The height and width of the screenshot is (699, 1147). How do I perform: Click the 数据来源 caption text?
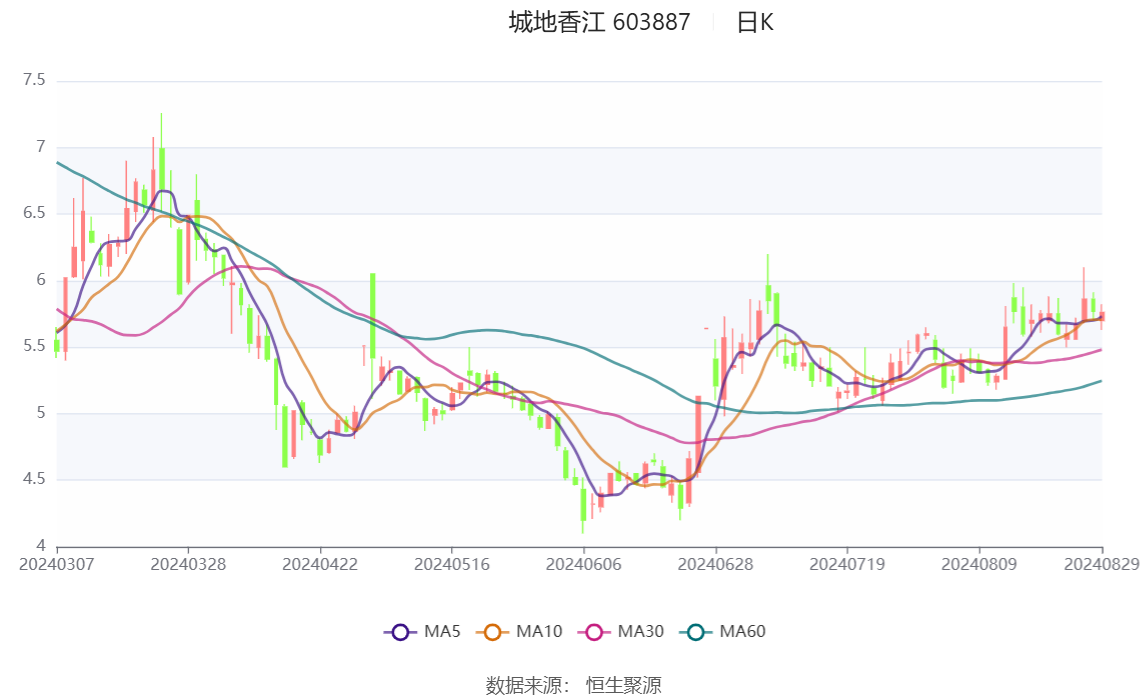(x=526, y=685)
